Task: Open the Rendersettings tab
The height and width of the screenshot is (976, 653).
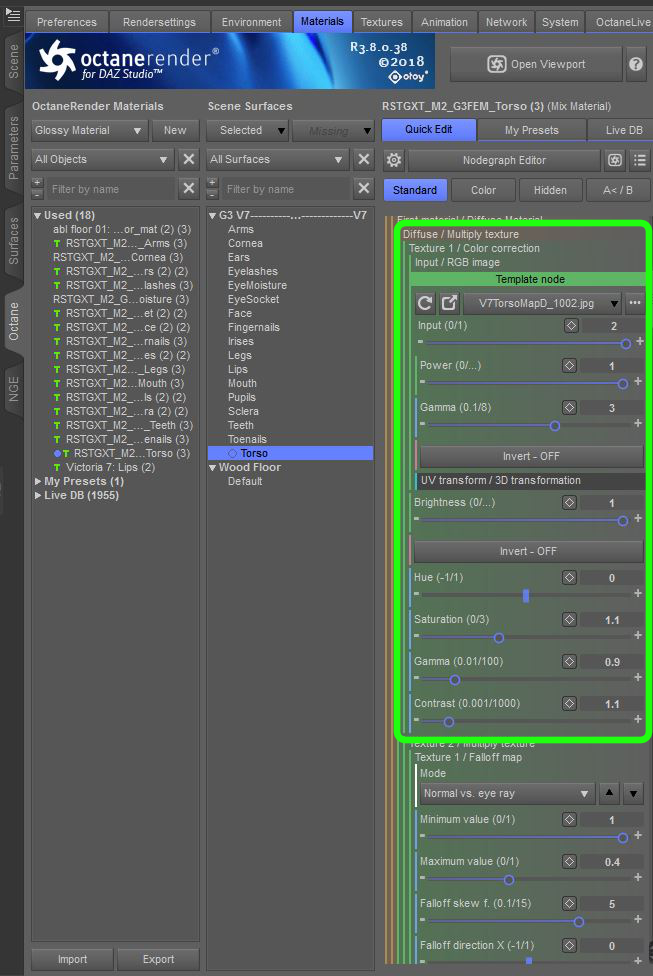Action: [x=159, y=22]
